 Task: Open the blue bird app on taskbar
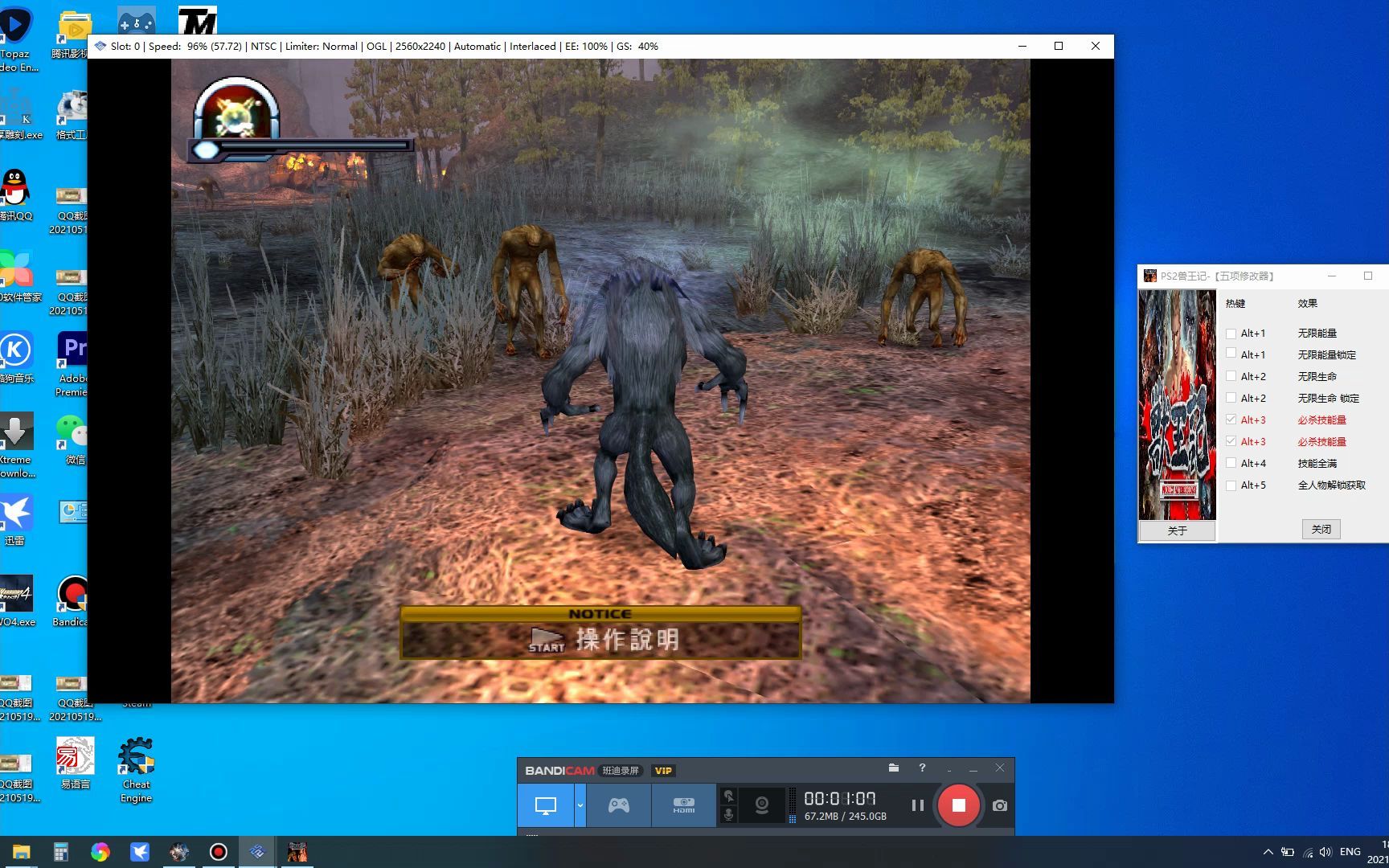point(140,852)
